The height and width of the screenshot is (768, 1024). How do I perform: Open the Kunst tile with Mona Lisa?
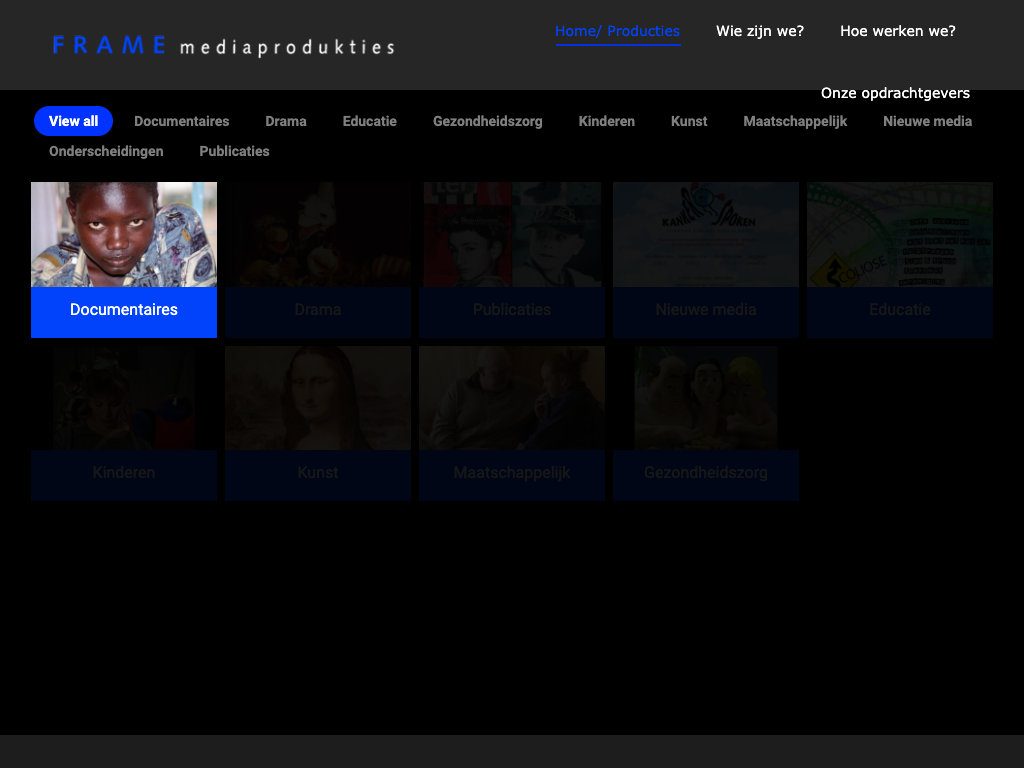pos(318,422)
